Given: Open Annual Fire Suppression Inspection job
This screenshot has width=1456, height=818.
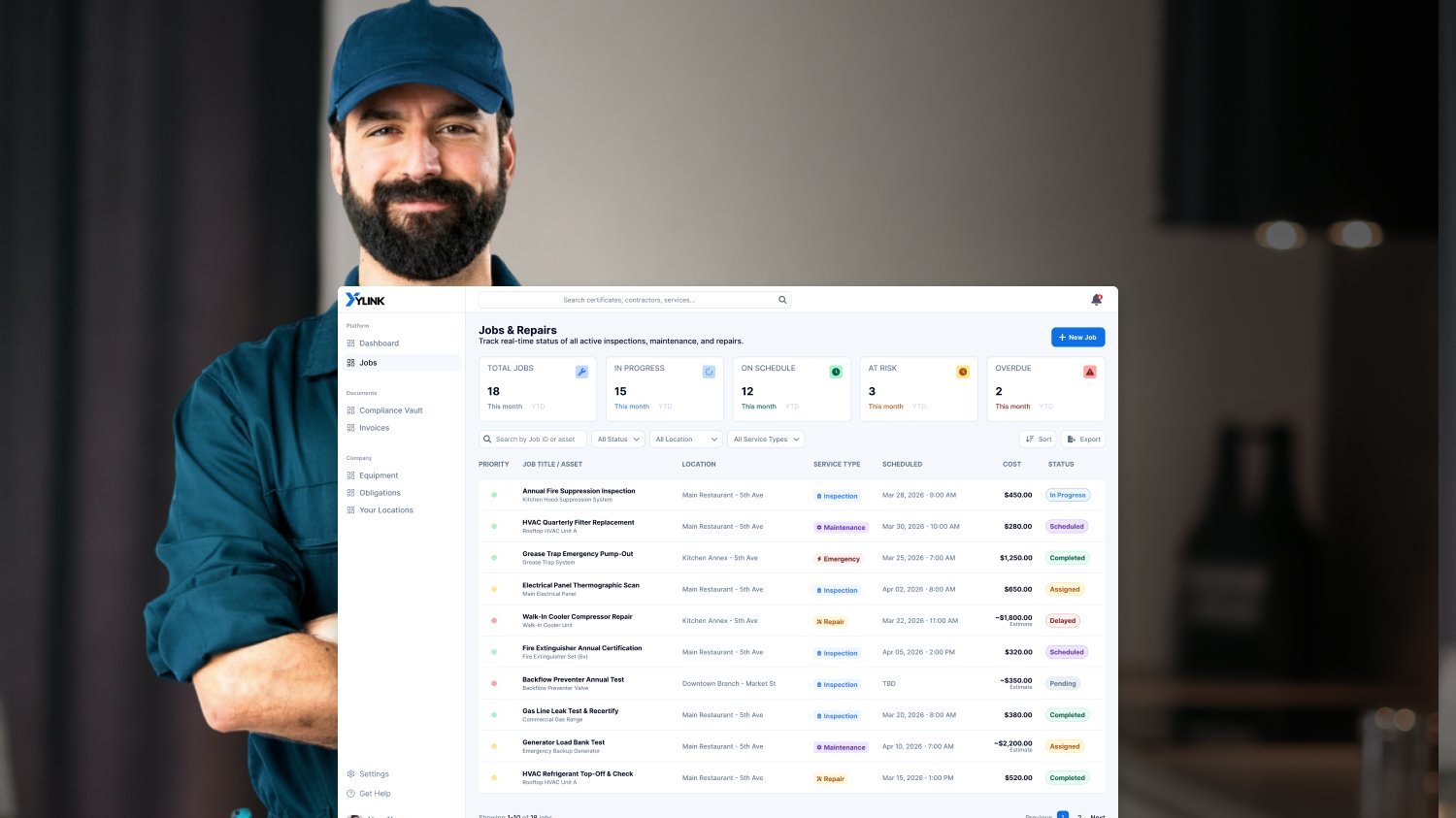Looking at the screenshot, I should pyautogui.click(x=579, y=491).
